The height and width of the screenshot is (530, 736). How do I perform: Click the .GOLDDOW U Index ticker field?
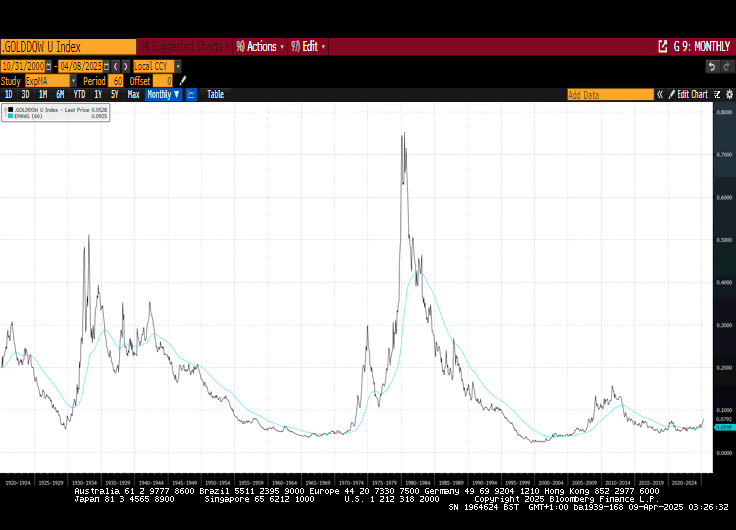coord(69,46)
